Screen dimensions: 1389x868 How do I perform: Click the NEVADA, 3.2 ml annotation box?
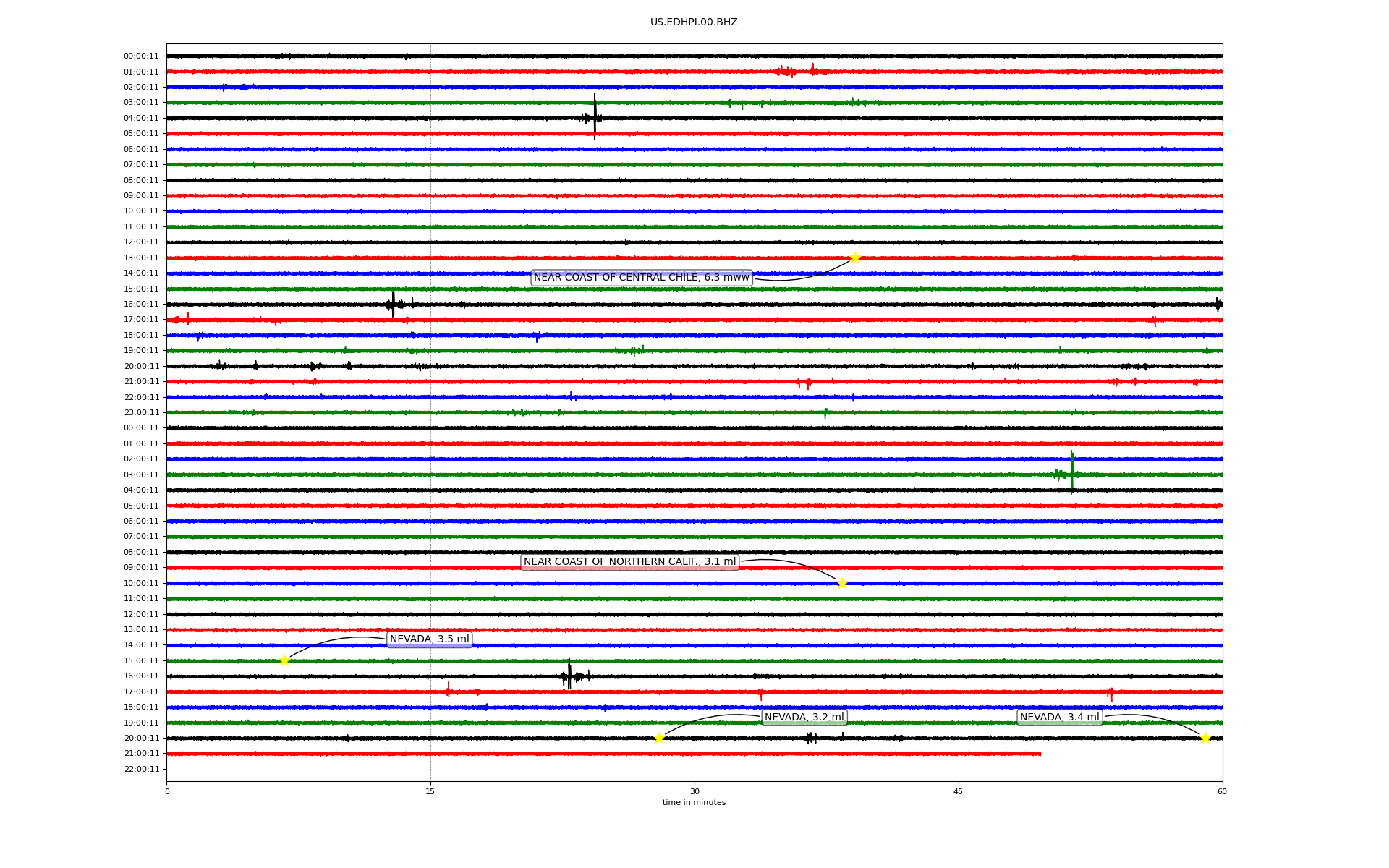804,718
